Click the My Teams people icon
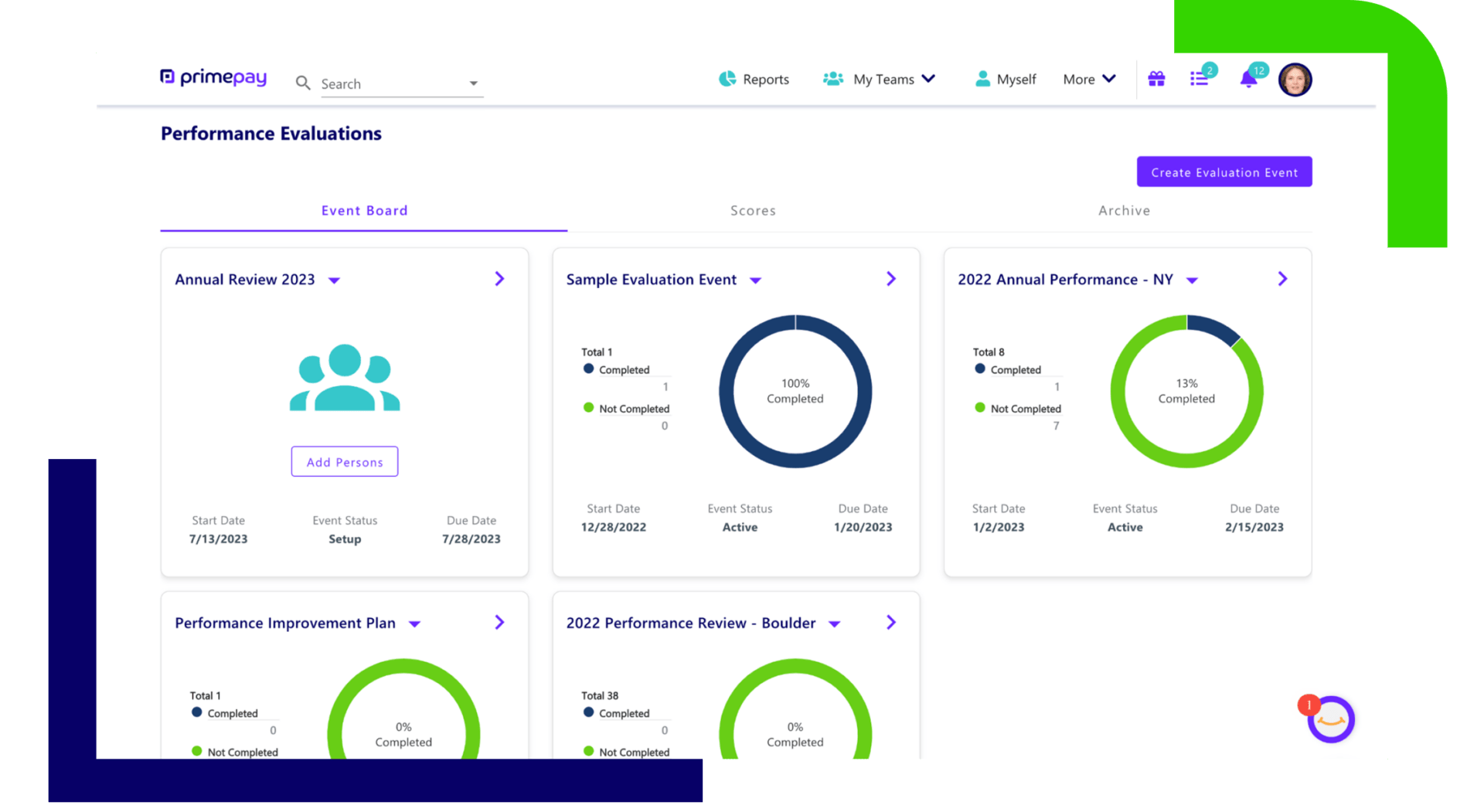Image resolution: width=1484 pixels, height=812 pixels. coord(833,79)
